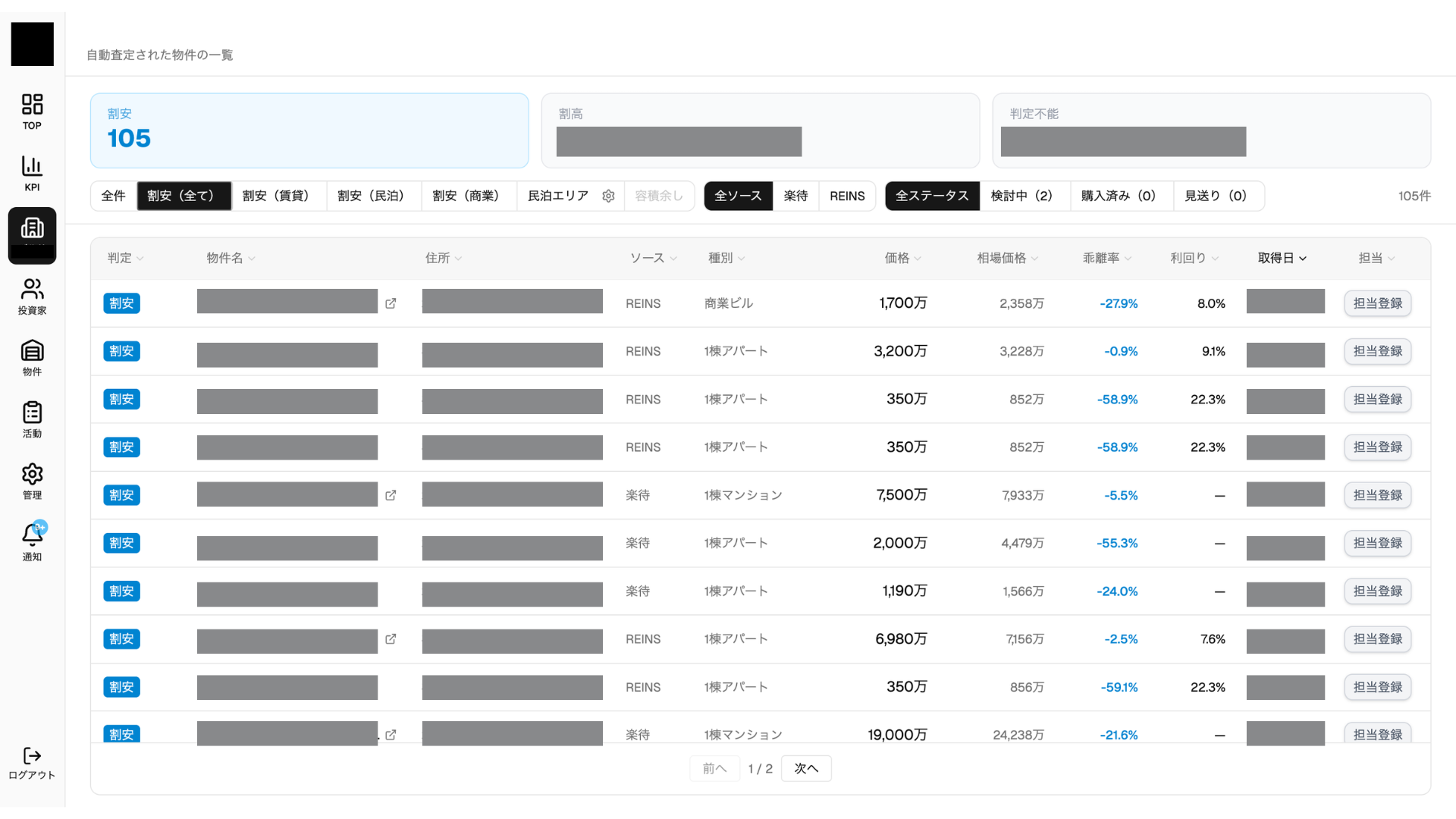Click the 前へ previous page button
The height and width of the screenshot is (819, 1456).
(714, 768)
